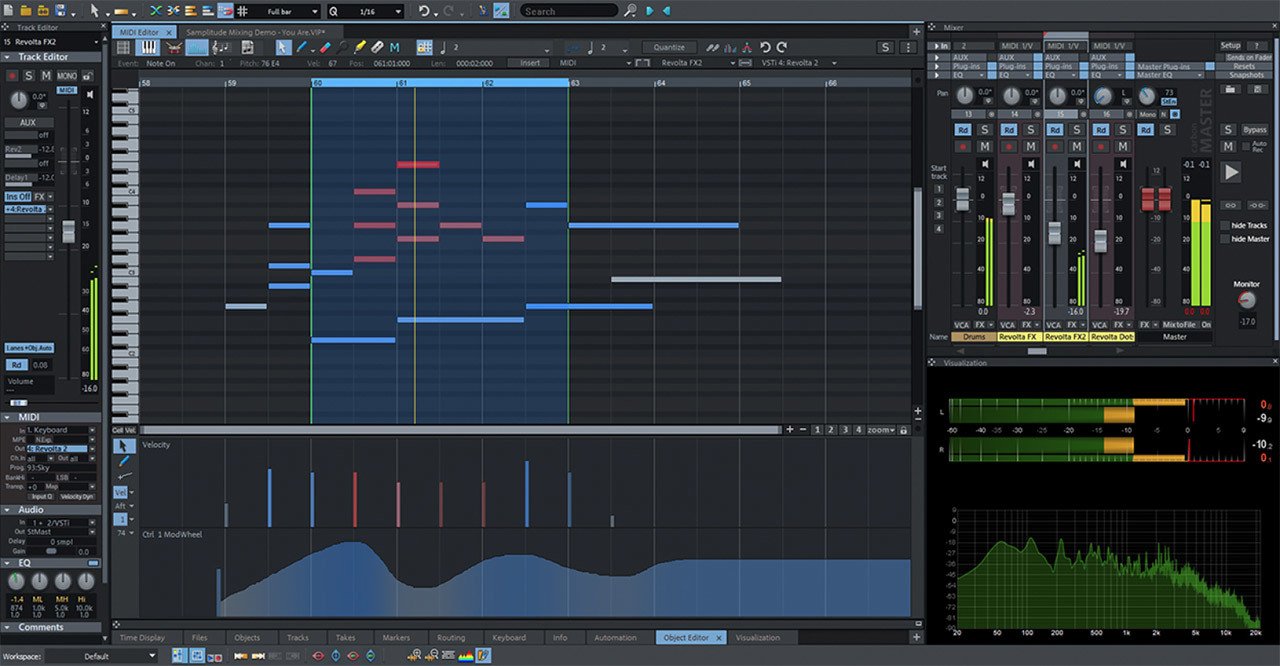Click the Snapshots button in Mixer
This screenshot has width=1280, height=666.
(1246, 75)
